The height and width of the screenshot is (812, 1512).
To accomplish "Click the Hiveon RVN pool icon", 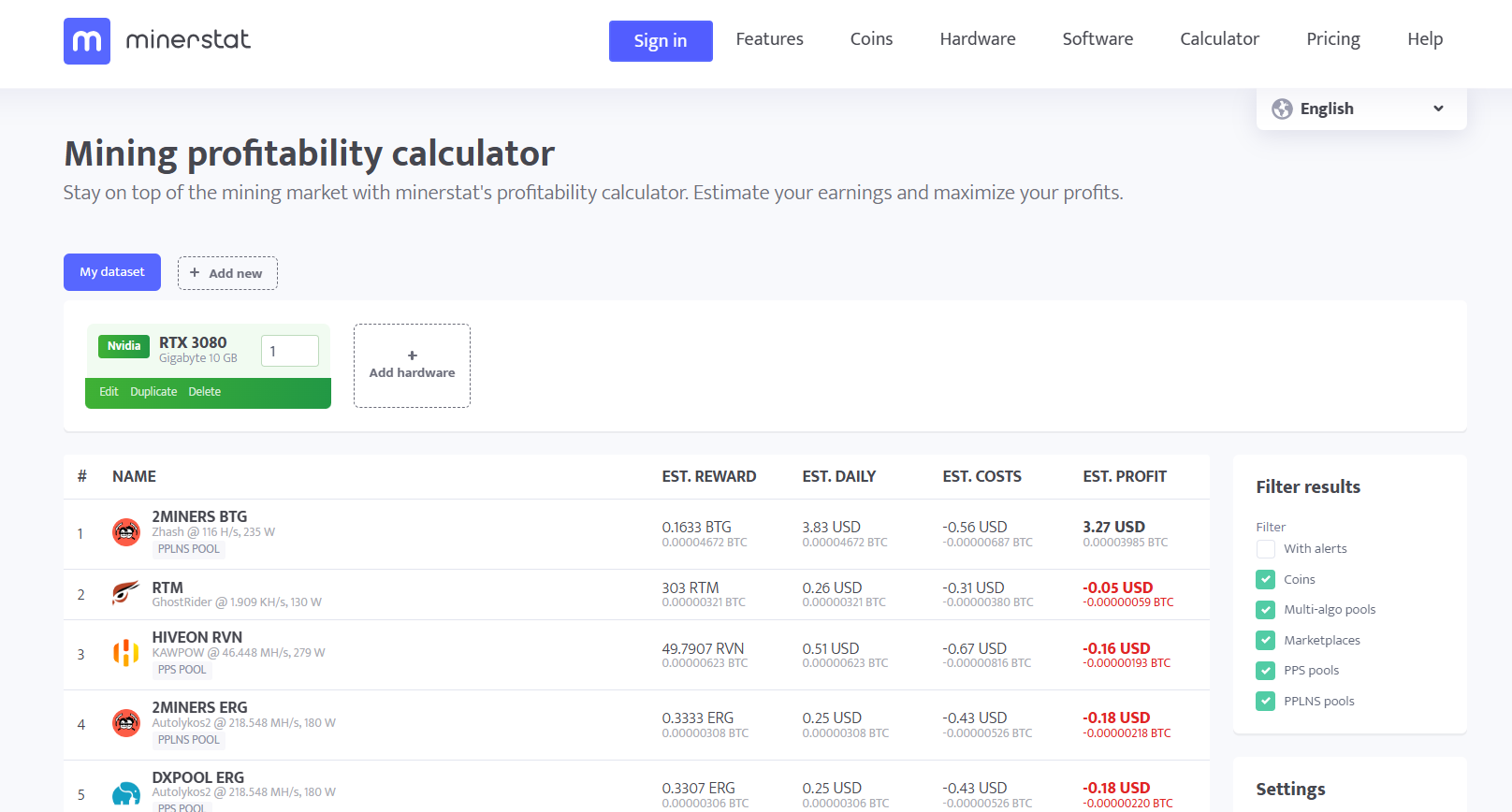I will coord(126,653).
